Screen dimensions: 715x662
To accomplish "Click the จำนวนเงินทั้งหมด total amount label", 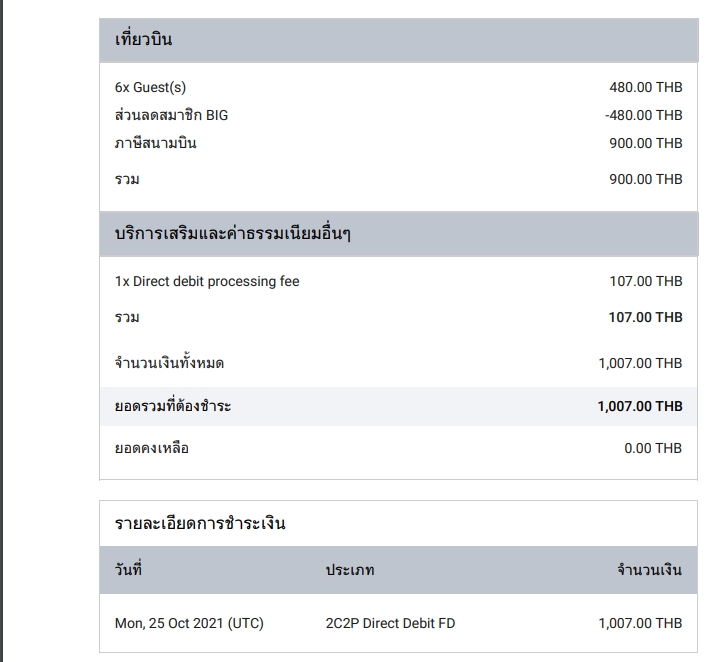I will (169, 363).
